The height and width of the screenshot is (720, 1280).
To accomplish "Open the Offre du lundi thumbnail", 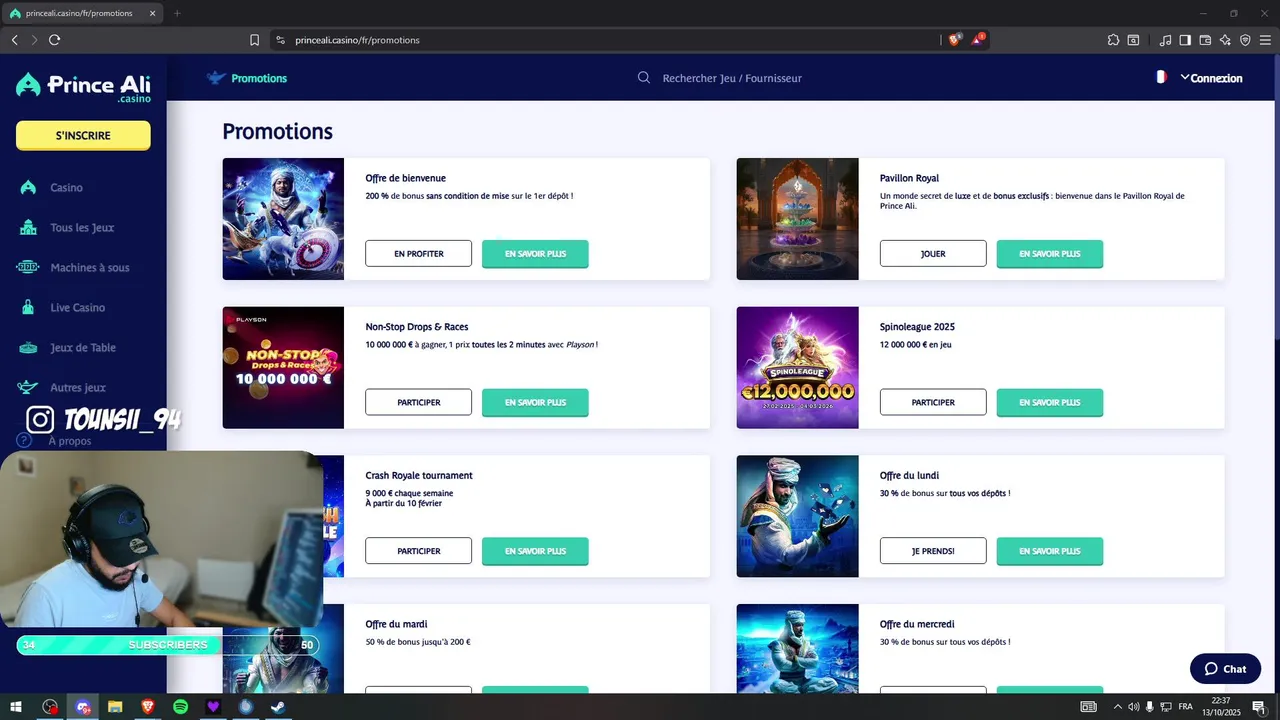I will coord(797,516).
